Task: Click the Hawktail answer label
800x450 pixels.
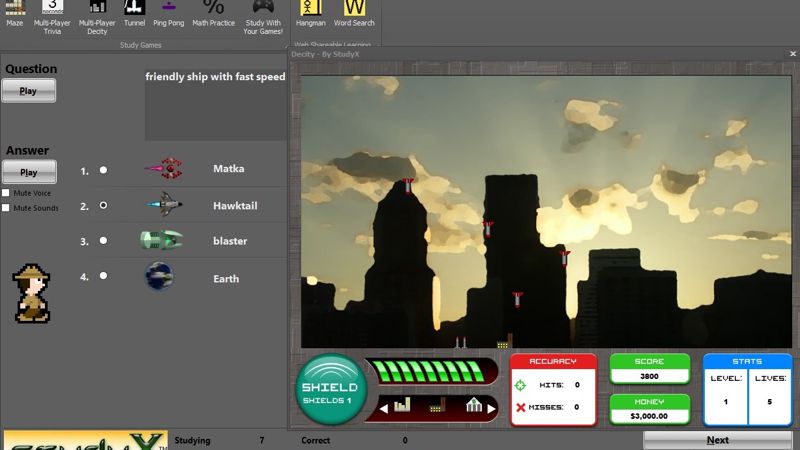Action: pos(235,206)
